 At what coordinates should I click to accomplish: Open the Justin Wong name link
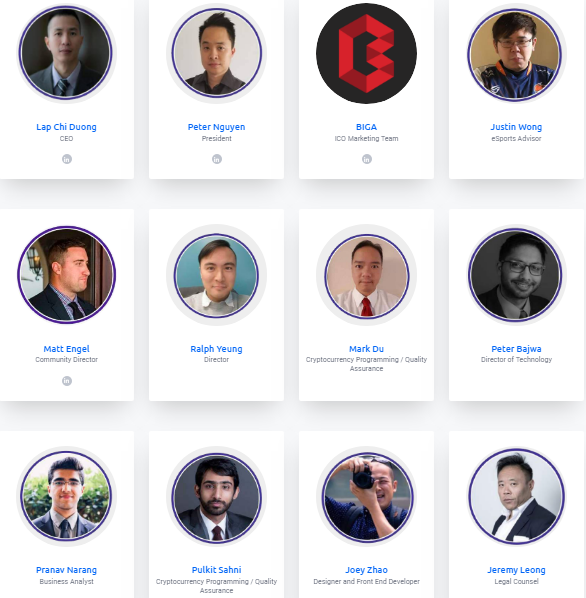pyautogui.click(x=516, y=127)
